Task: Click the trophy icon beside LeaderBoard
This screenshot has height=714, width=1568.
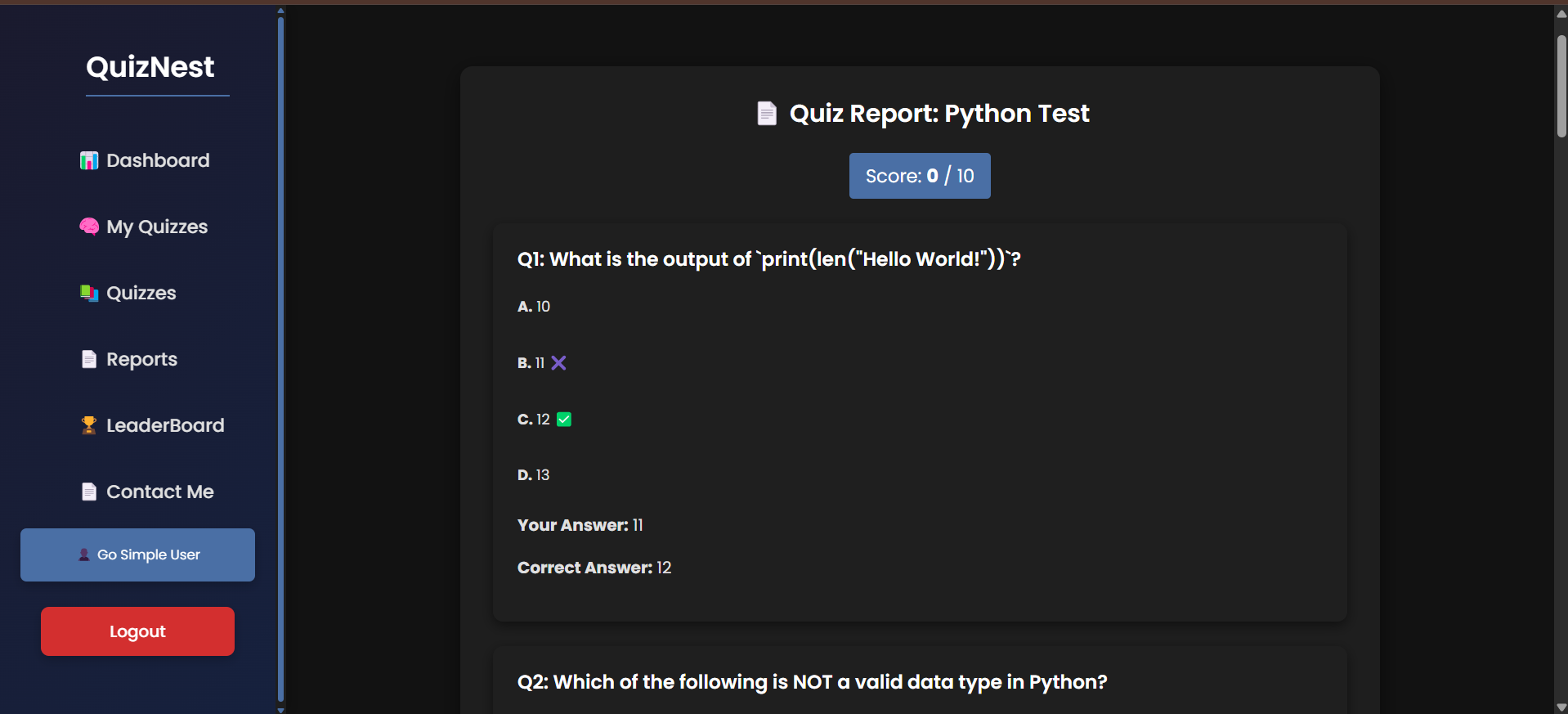Action: coord(89,425)
